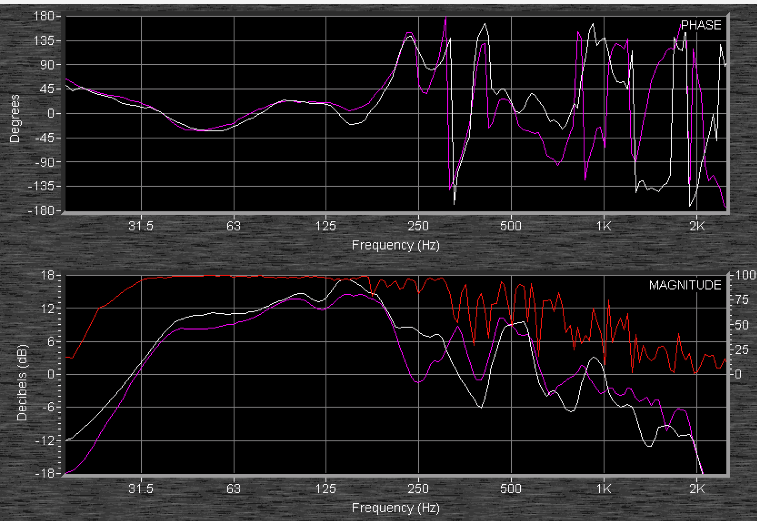Click the 25 tick on right coherence axis
757x521 pixels.
point(742,349)
